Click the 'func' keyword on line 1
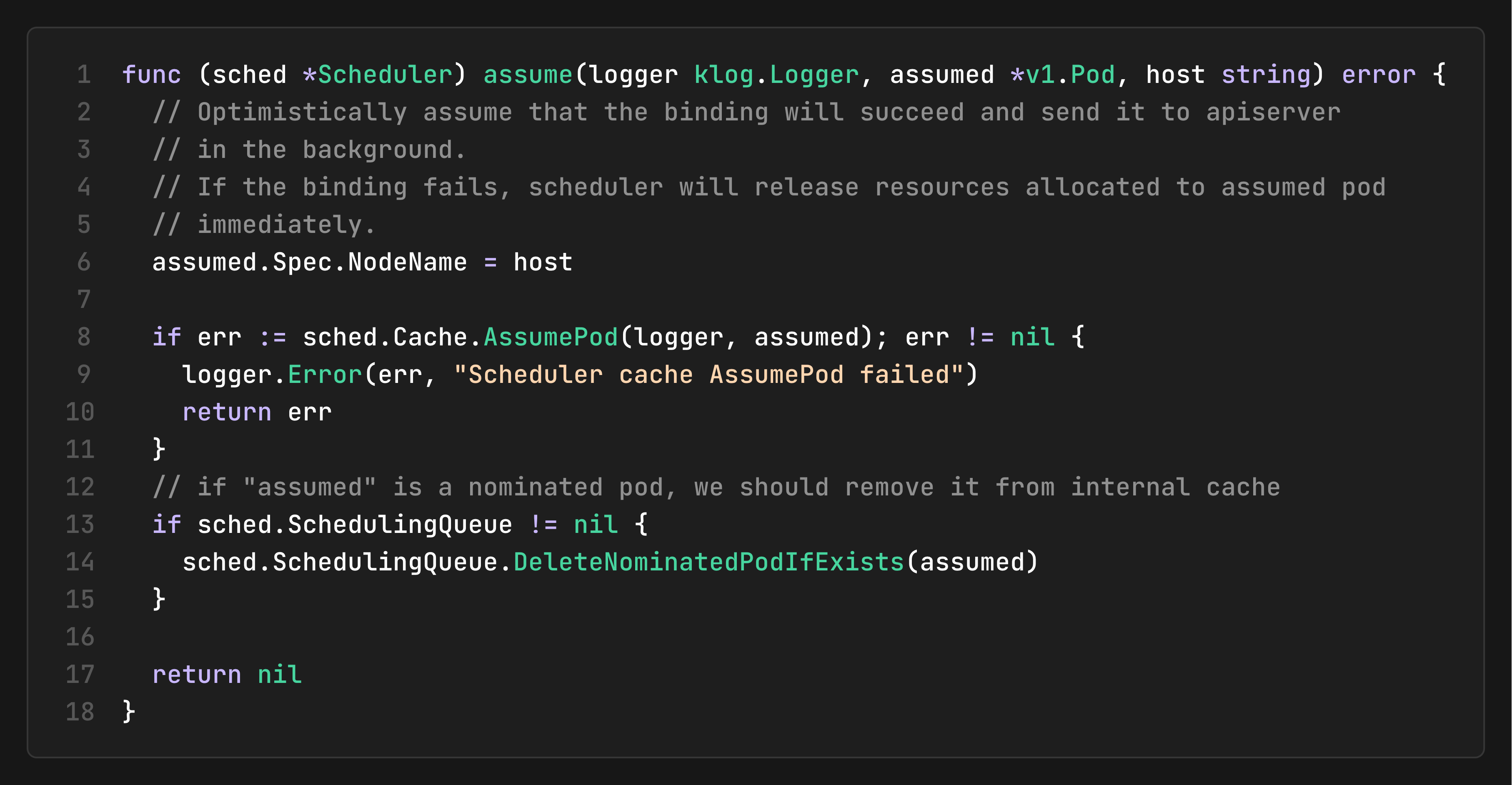This screenshot has width=1512, height=785. pyautogui.click(x=151, y=75)
